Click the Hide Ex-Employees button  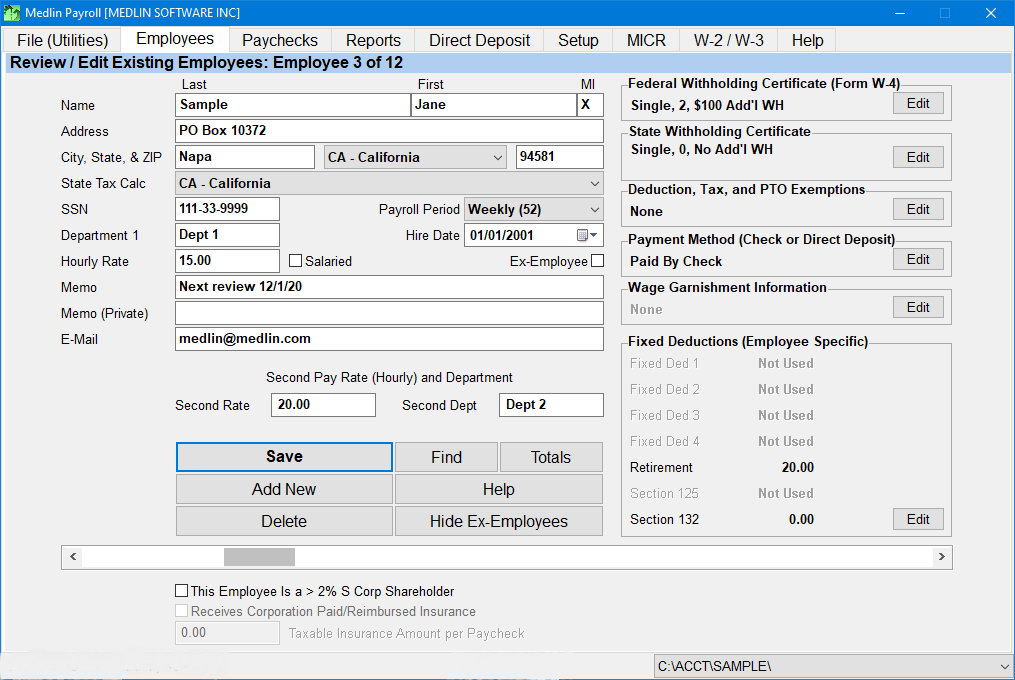(498, 520)
